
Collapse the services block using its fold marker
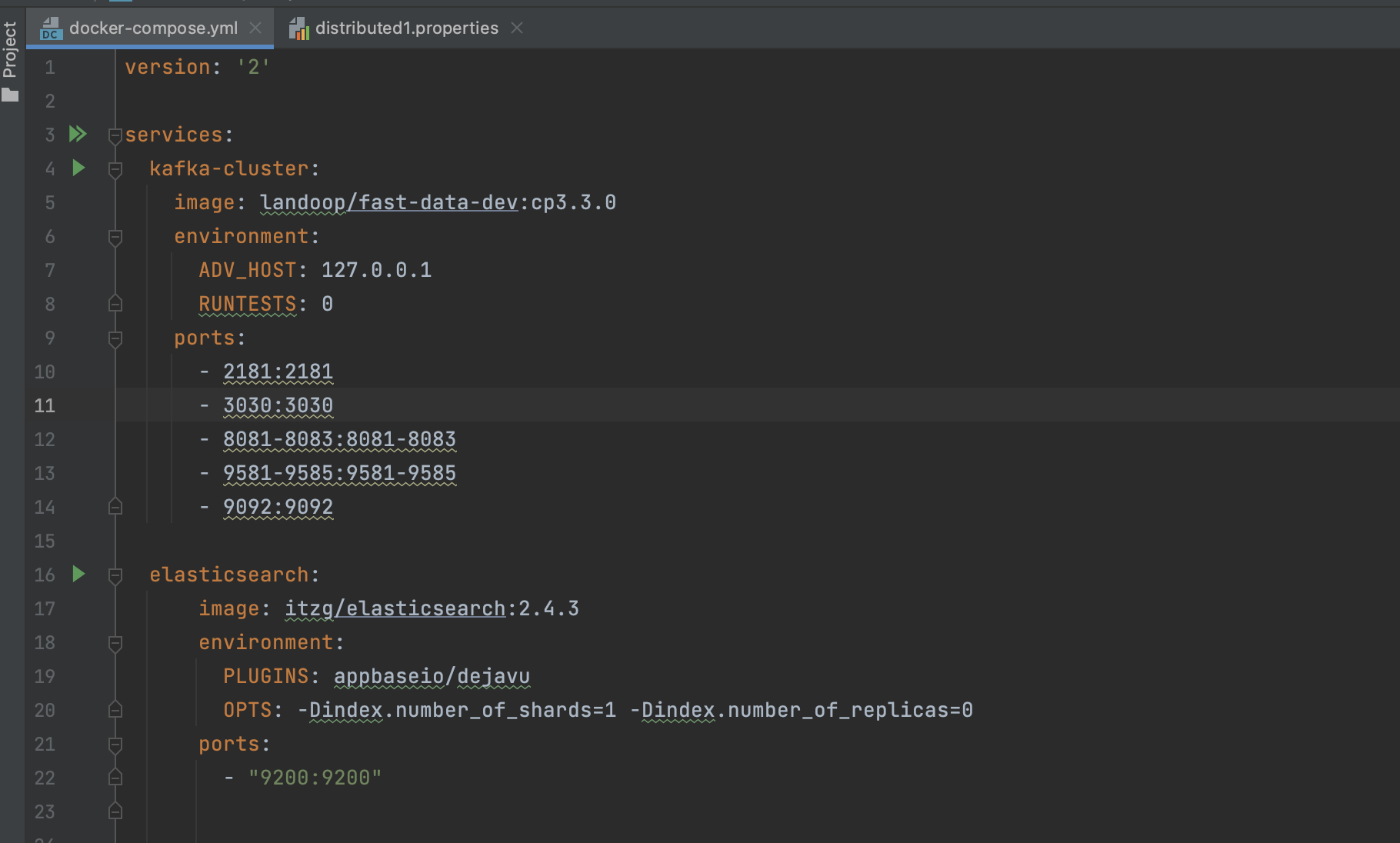click(114, 135)
